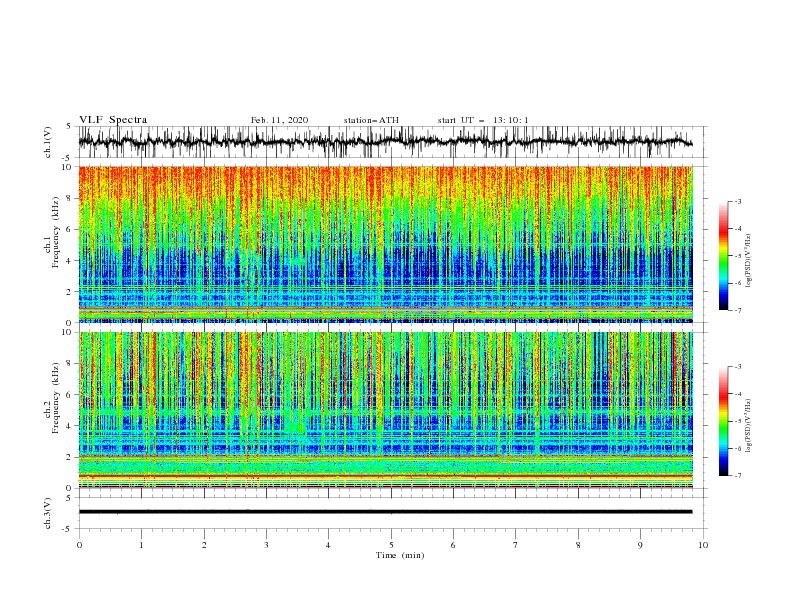Click time axis tick label "1"
The image size is (792, 612).
[x=141, y=545]
